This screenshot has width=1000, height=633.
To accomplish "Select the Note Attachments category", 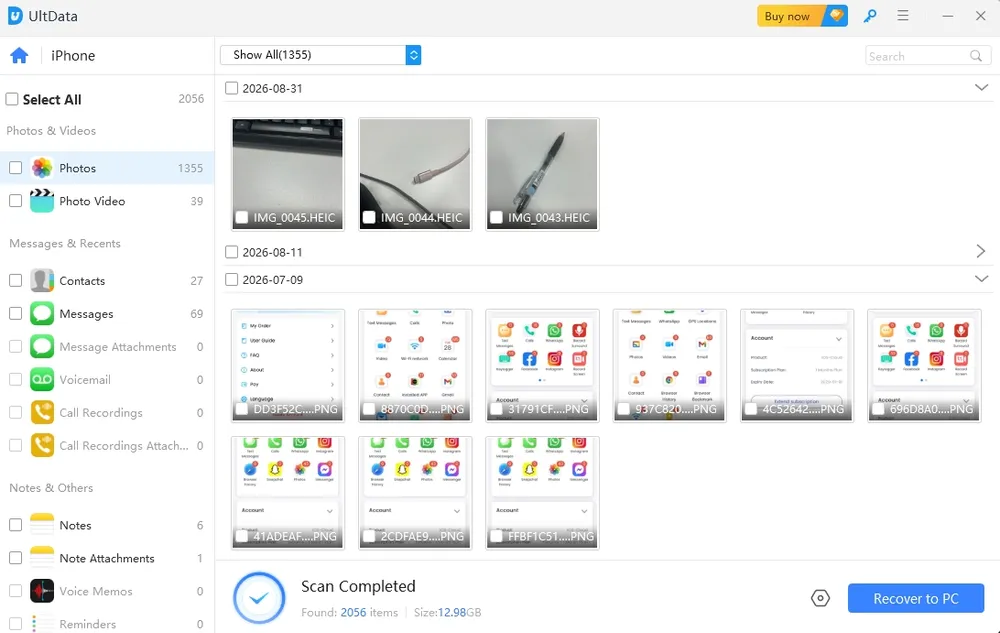I will [x=107, y=558].
